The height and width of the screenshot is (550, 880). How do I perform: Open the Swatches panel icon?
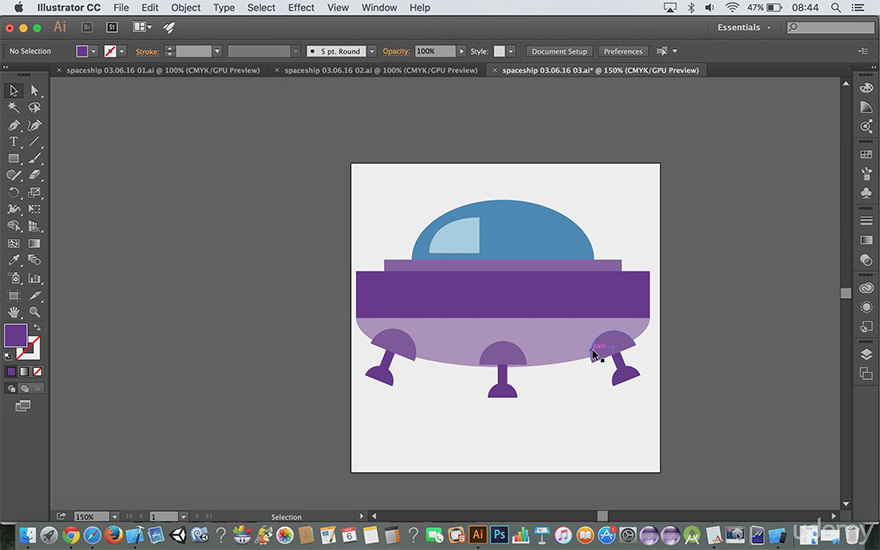(x=866, y=154)
